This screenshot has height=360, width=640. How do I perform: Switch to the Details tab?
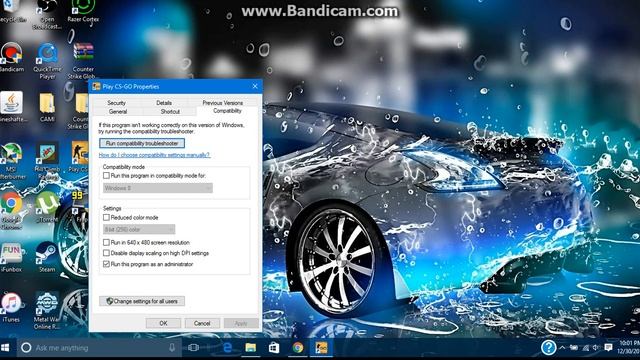click(164, 103)
